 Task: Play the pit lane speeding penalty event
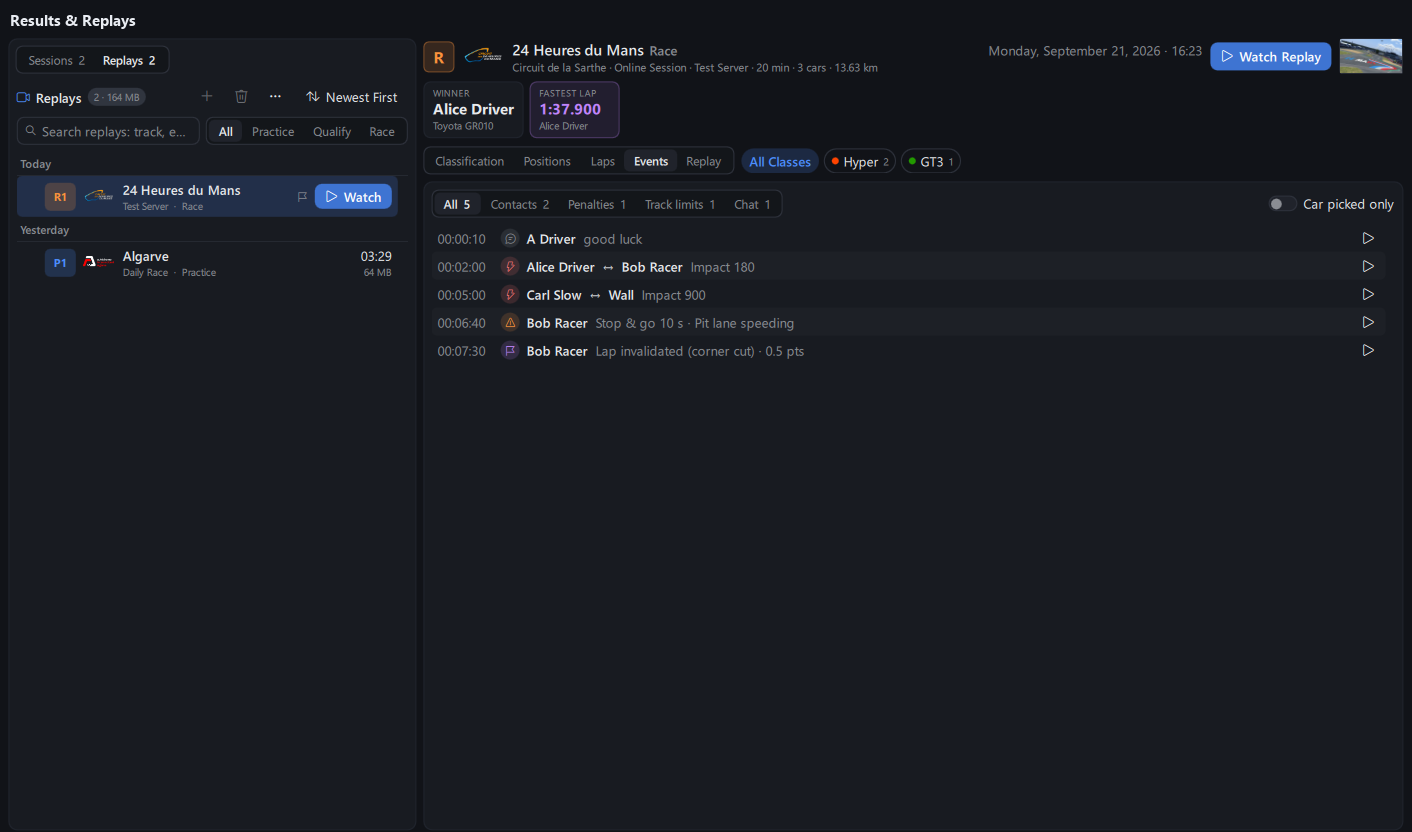tap(1369, 323)
